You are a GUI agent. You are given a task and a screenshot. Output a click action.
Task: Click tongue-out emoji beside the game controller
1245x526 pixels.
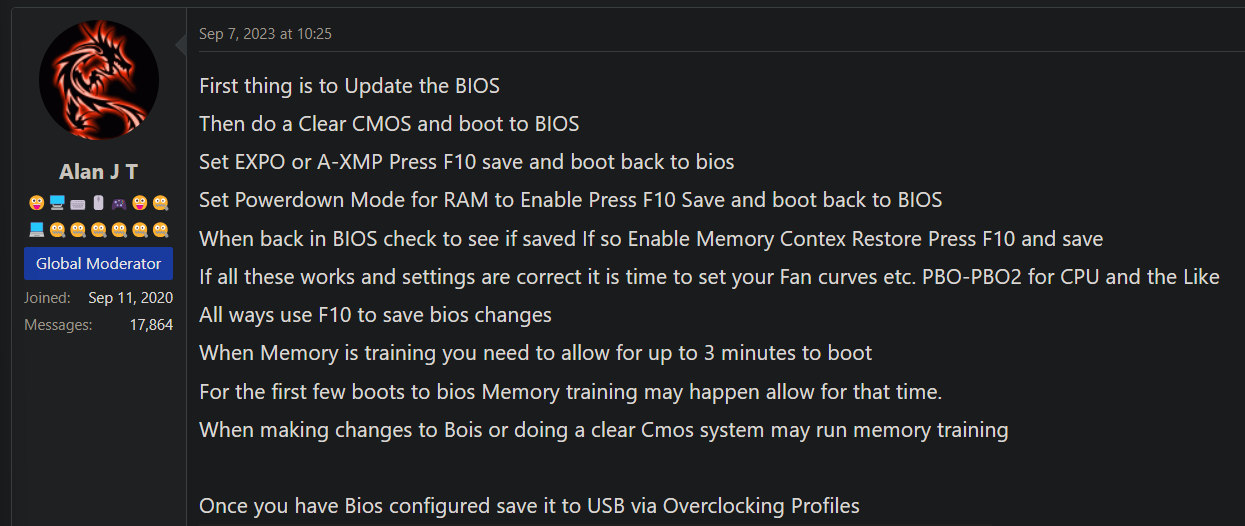(140, 203)
